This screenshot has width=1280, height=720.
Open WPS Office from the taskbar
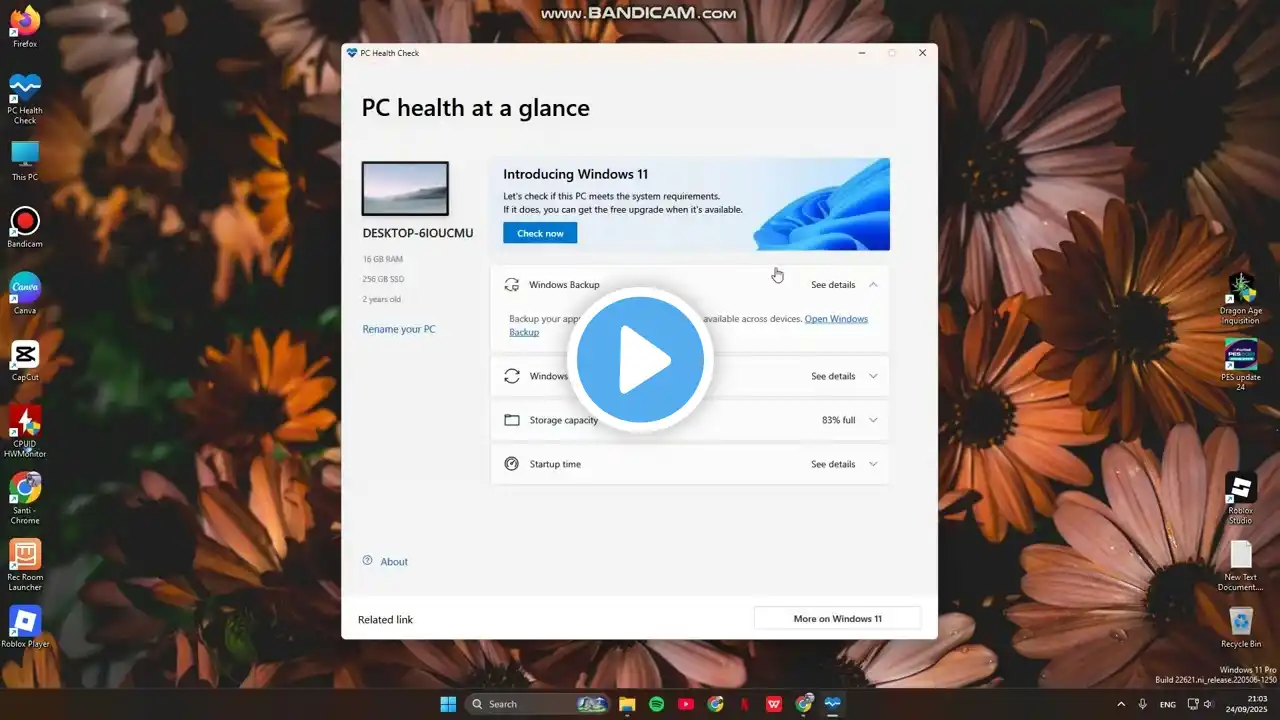(774, 704)
